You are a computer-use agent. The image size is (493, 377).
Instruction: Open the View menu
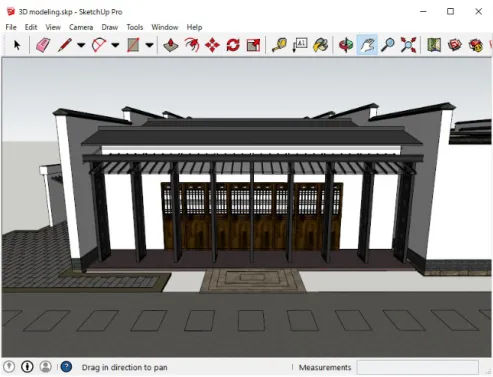click(53, 27)
